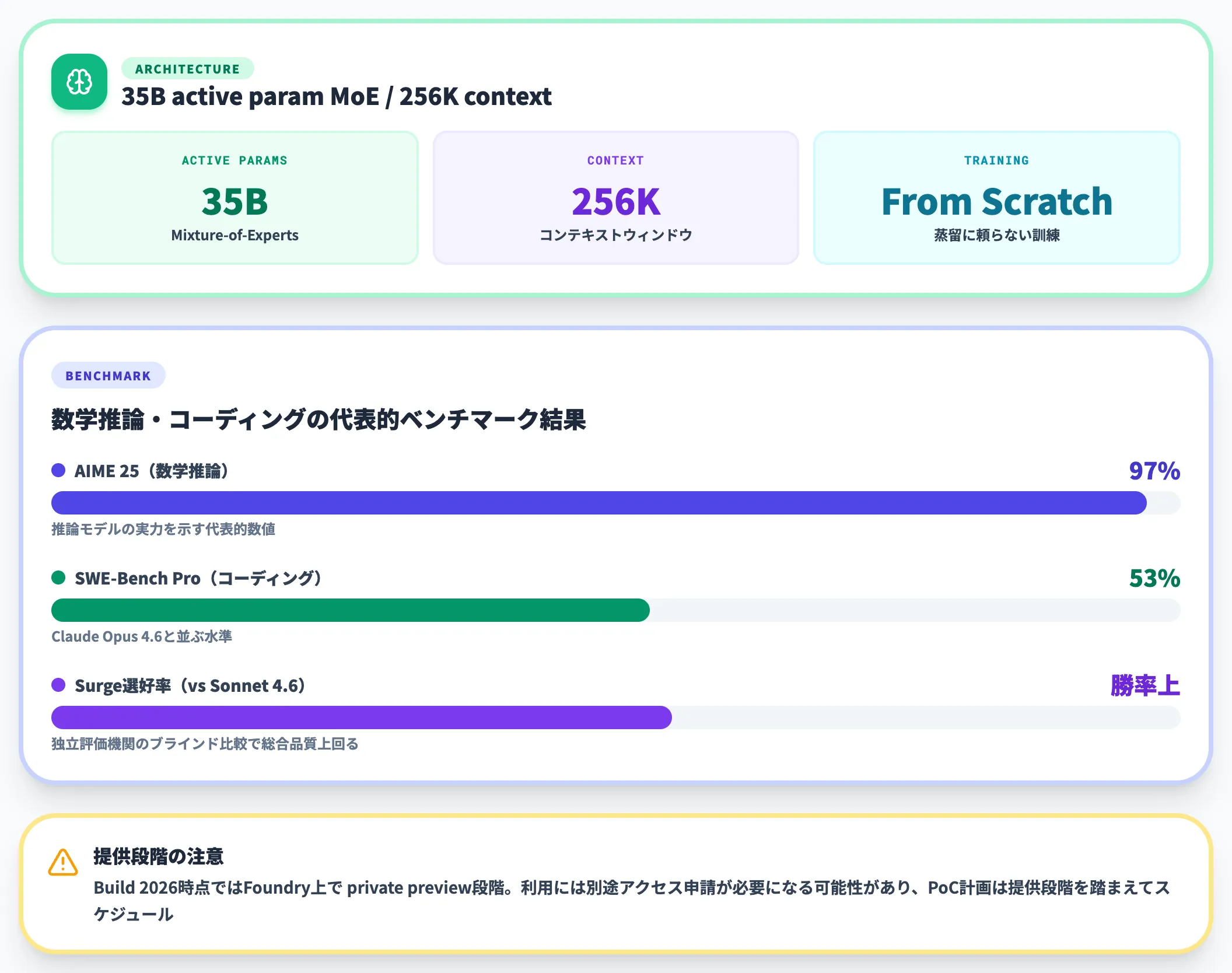Screen dimensions: 1232x973
Task: Click the blue dot beside AIME 25
Action: pyautogui.click(x=58, y=470)
